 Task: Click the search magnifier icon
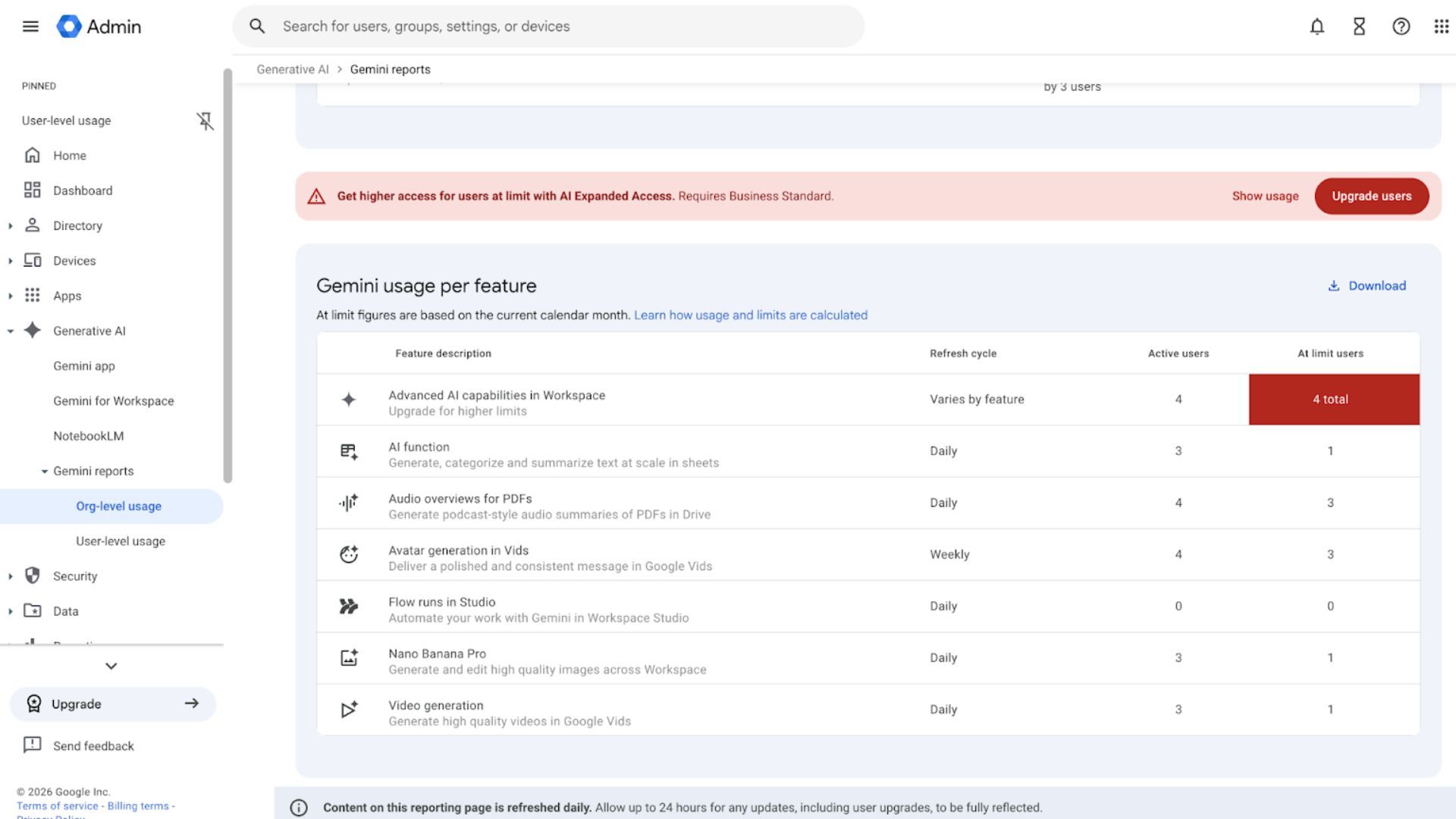coord(257,27)
